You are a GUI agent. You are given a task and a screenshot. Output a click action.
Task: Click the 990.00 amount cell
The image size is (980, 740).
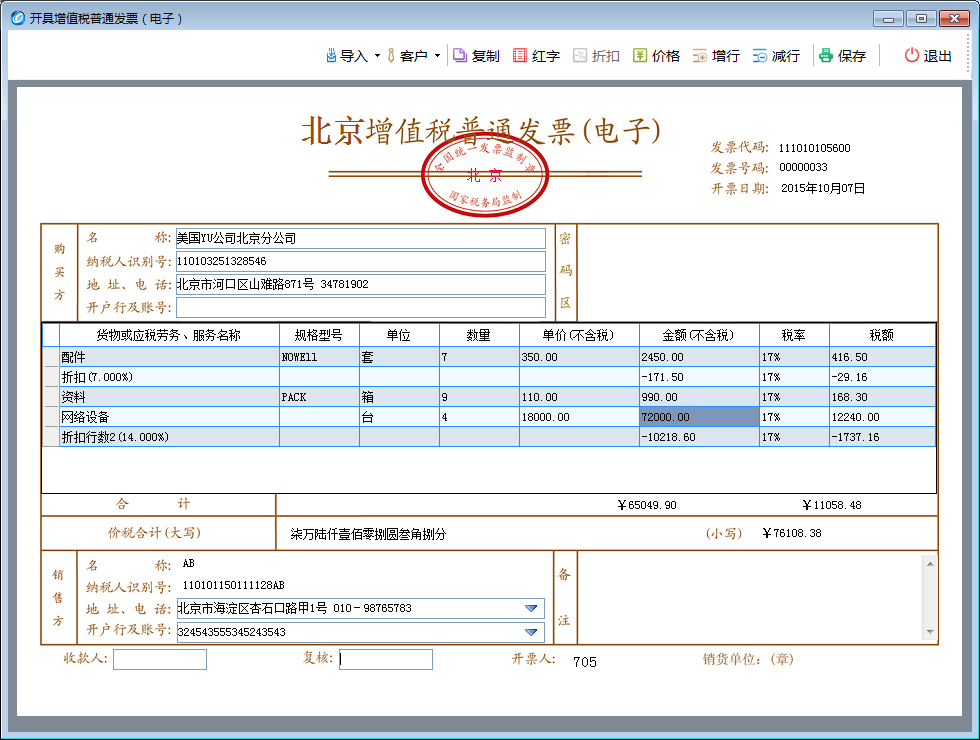tap(699, 397)
